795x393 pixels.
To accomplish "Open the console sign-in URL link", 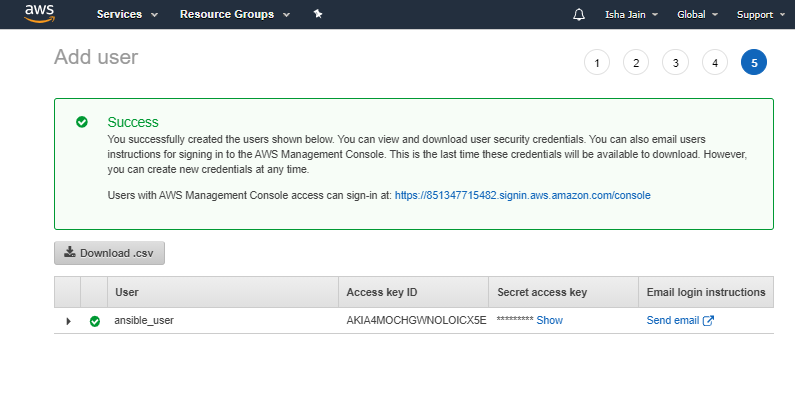I will (523, 195).
